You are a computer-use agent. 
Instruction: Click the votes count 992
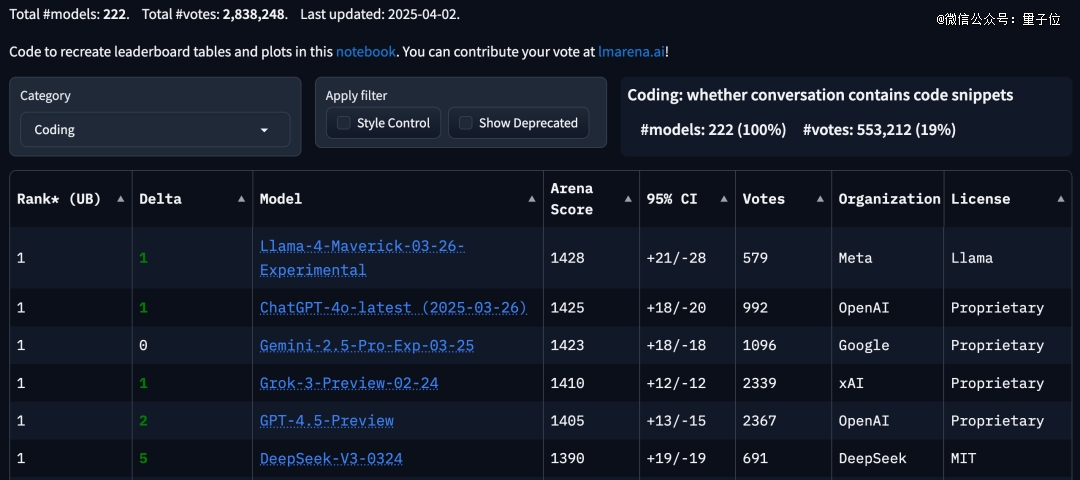pos(755,308)
